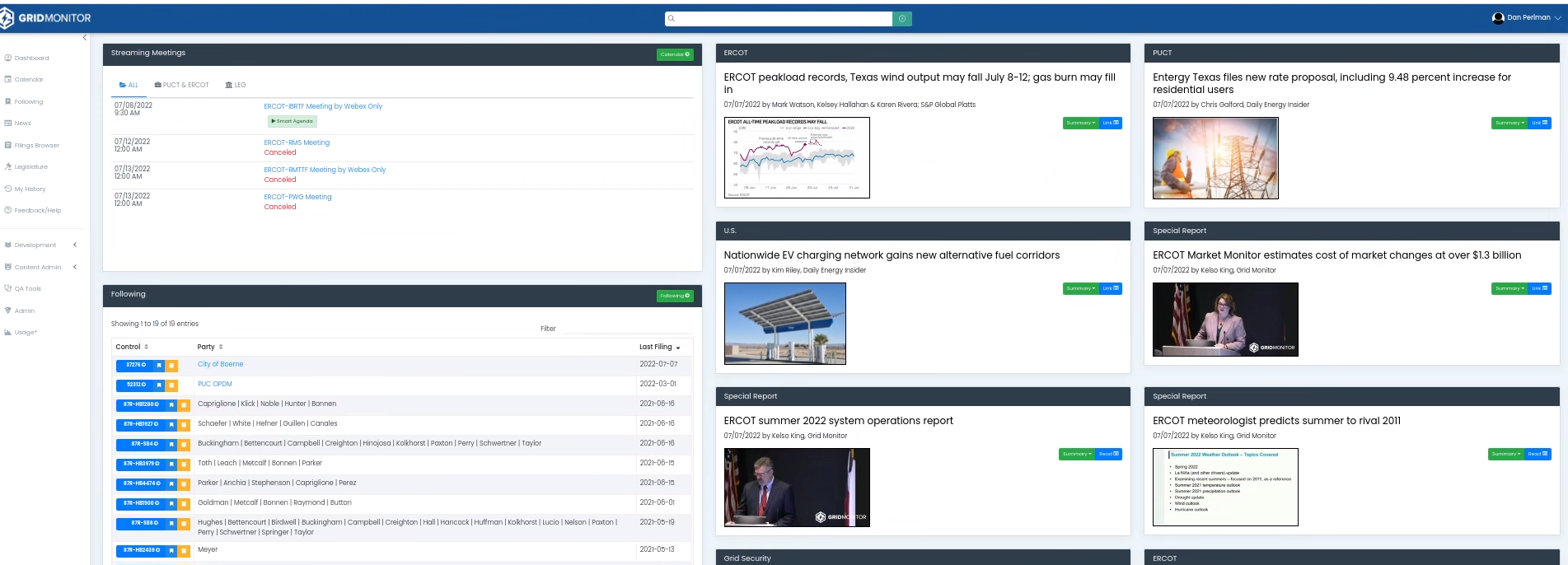Screen dimensions: 1568x565
Task: Click the GridMonitor logo icon
Action: (x=7, y=18)
